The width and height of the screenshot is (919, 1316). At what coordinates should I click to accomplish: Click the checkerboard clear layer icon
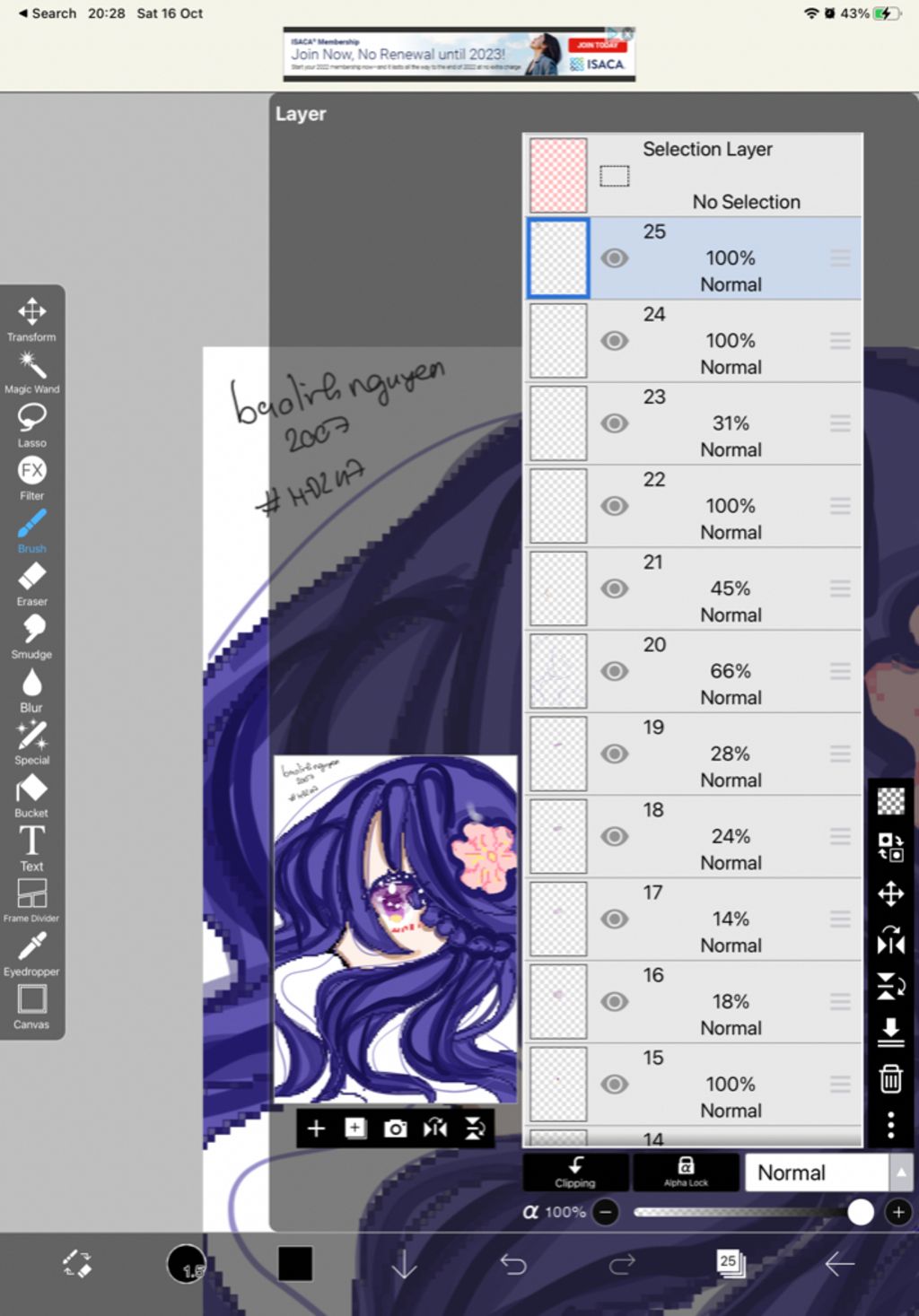(x=890, y=800)
